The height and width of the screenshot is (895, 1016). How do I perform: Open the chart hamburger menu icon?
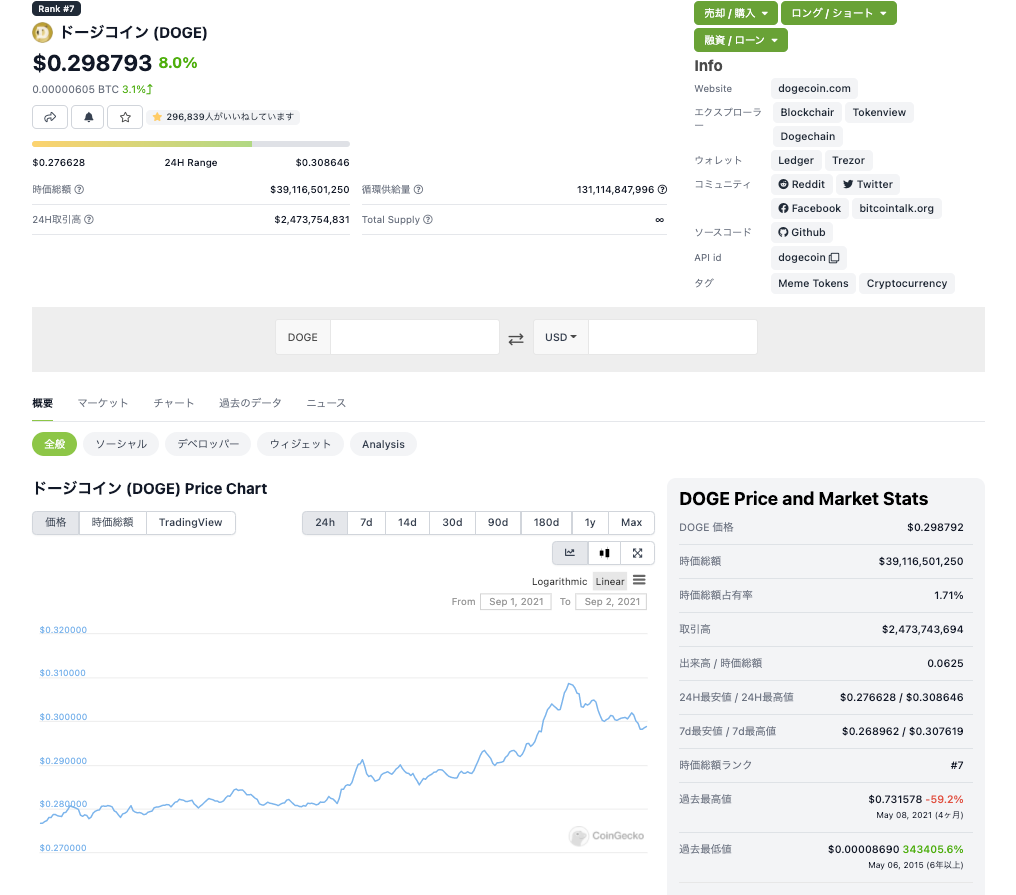tap(639, 580)
